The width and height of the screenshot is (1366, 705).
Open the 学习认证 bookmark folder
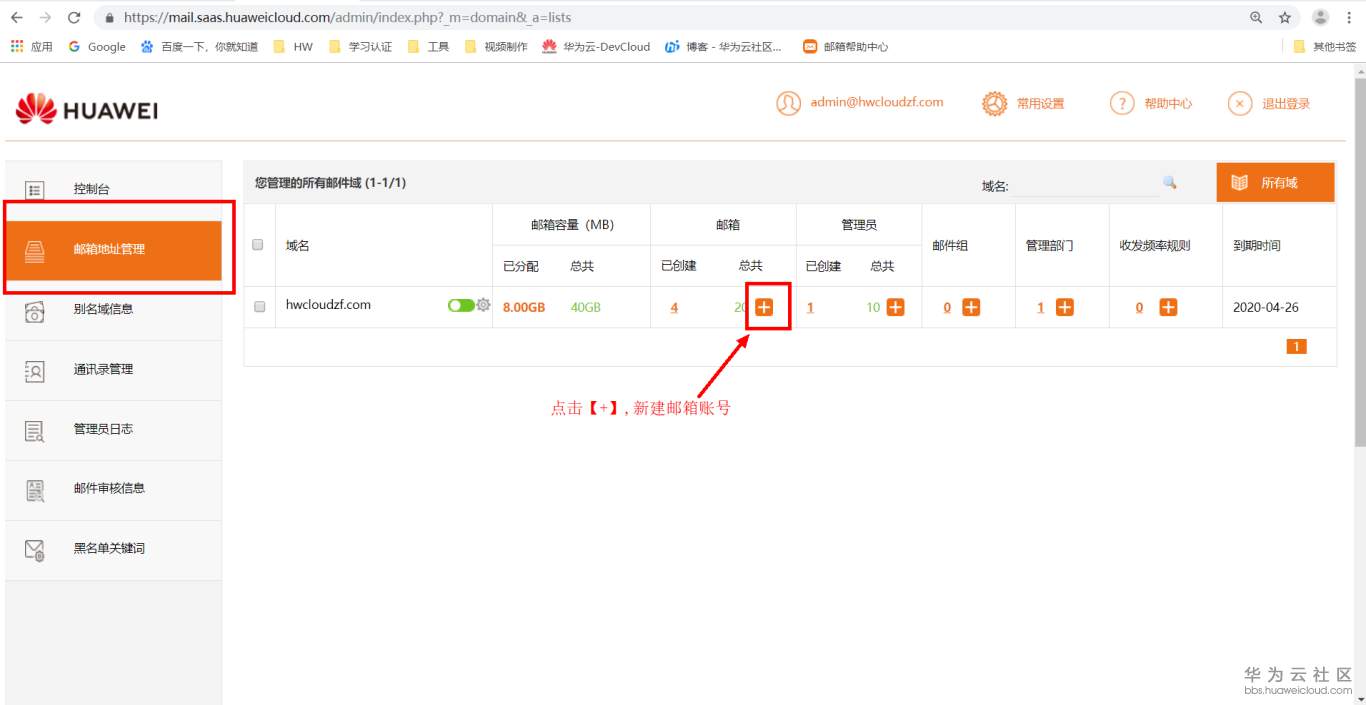click(x=360, y=46)
